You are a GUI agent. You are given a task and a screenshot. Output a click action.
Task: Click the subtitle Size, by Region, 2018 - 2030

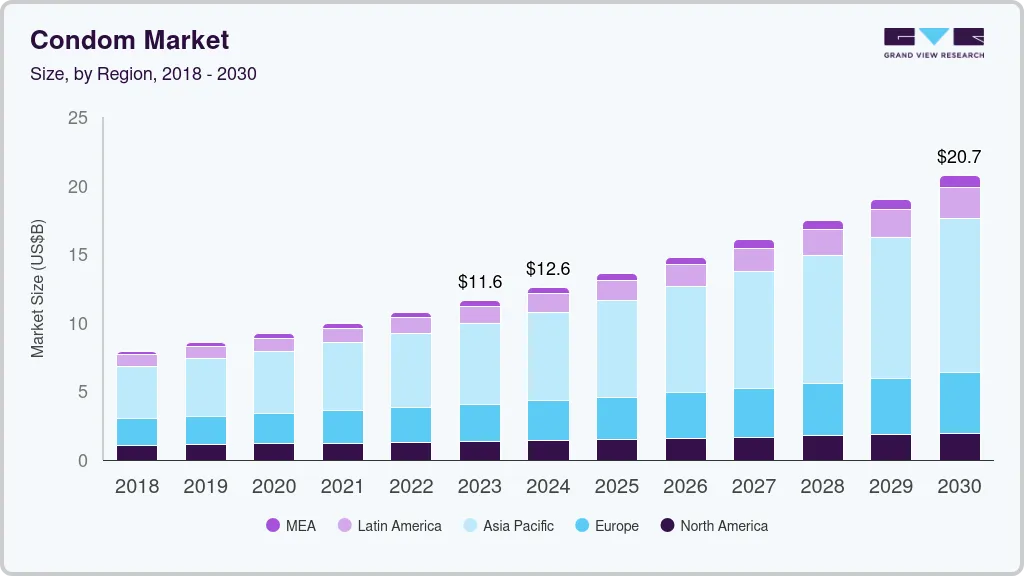(144, 74)
